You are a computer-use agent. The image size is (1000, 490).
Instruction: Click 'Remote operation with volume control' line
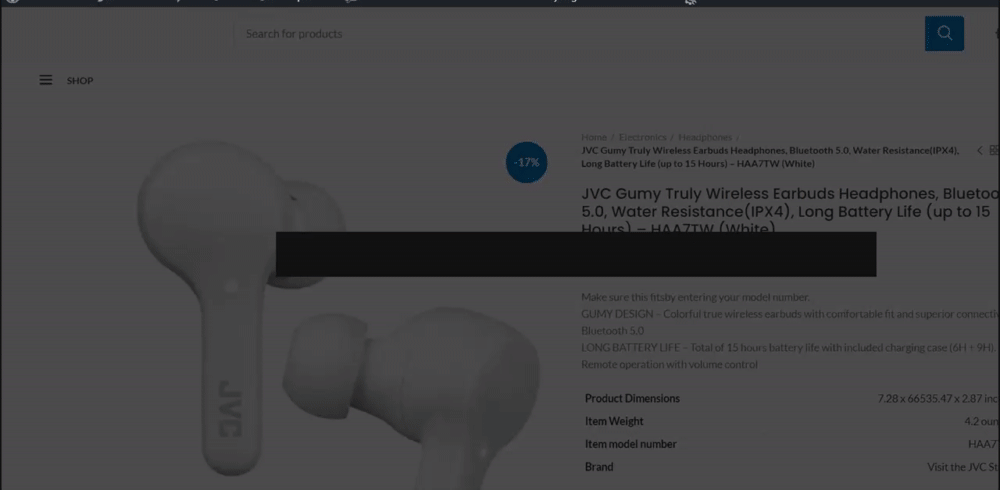[669, 364]
